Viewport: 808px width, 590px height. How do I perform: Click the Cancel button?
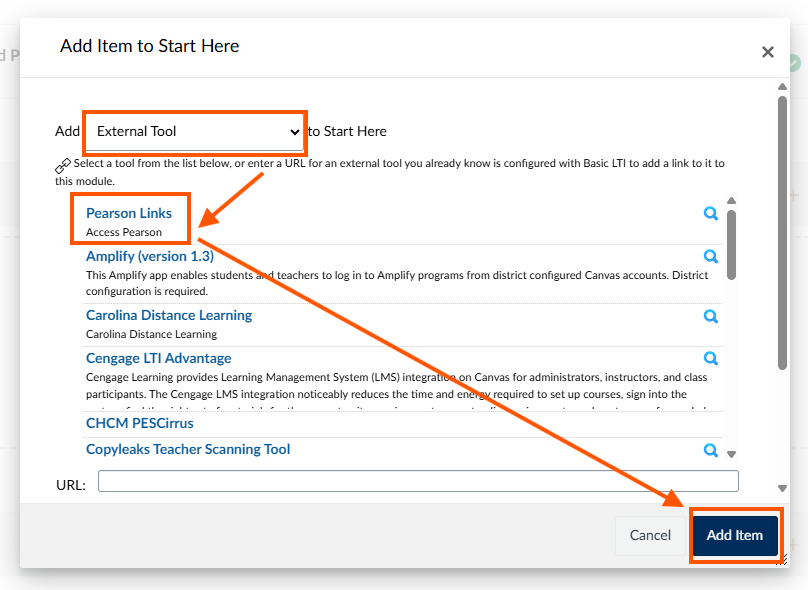pyautogui.click(x=650, y=535)
